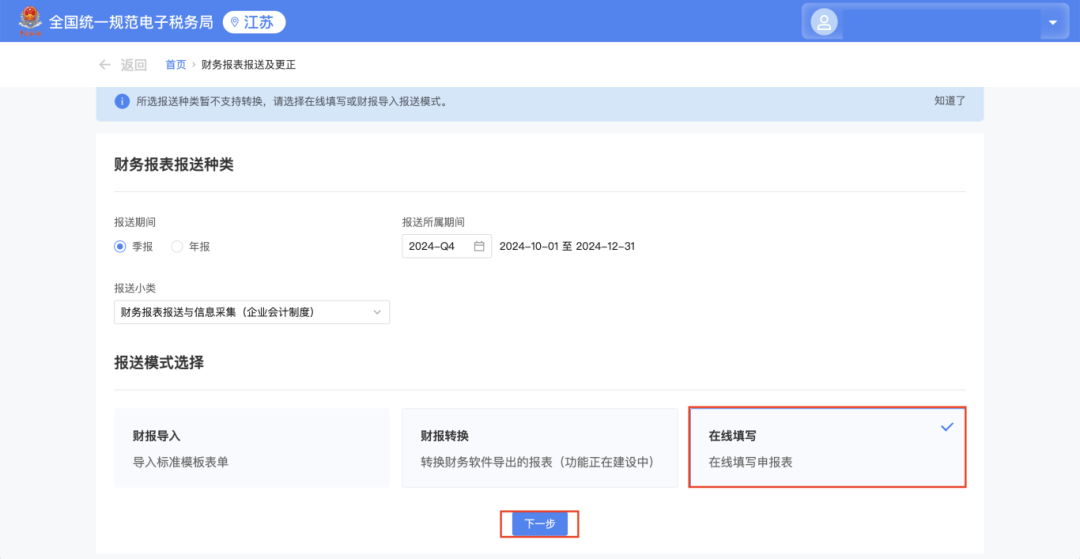Choose the 财报转换 mode card
This screenshot has width=1080, height=559.
(540, 448)
